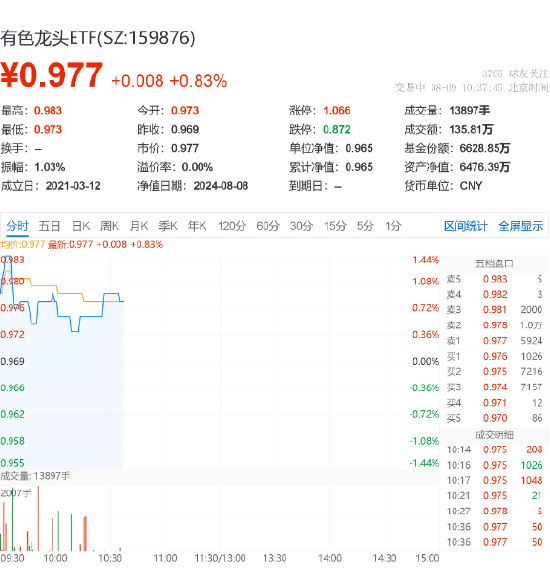Click the 溢价率 value 0.00%
This screenshot has width=550, height=585.
pos(197,167)
